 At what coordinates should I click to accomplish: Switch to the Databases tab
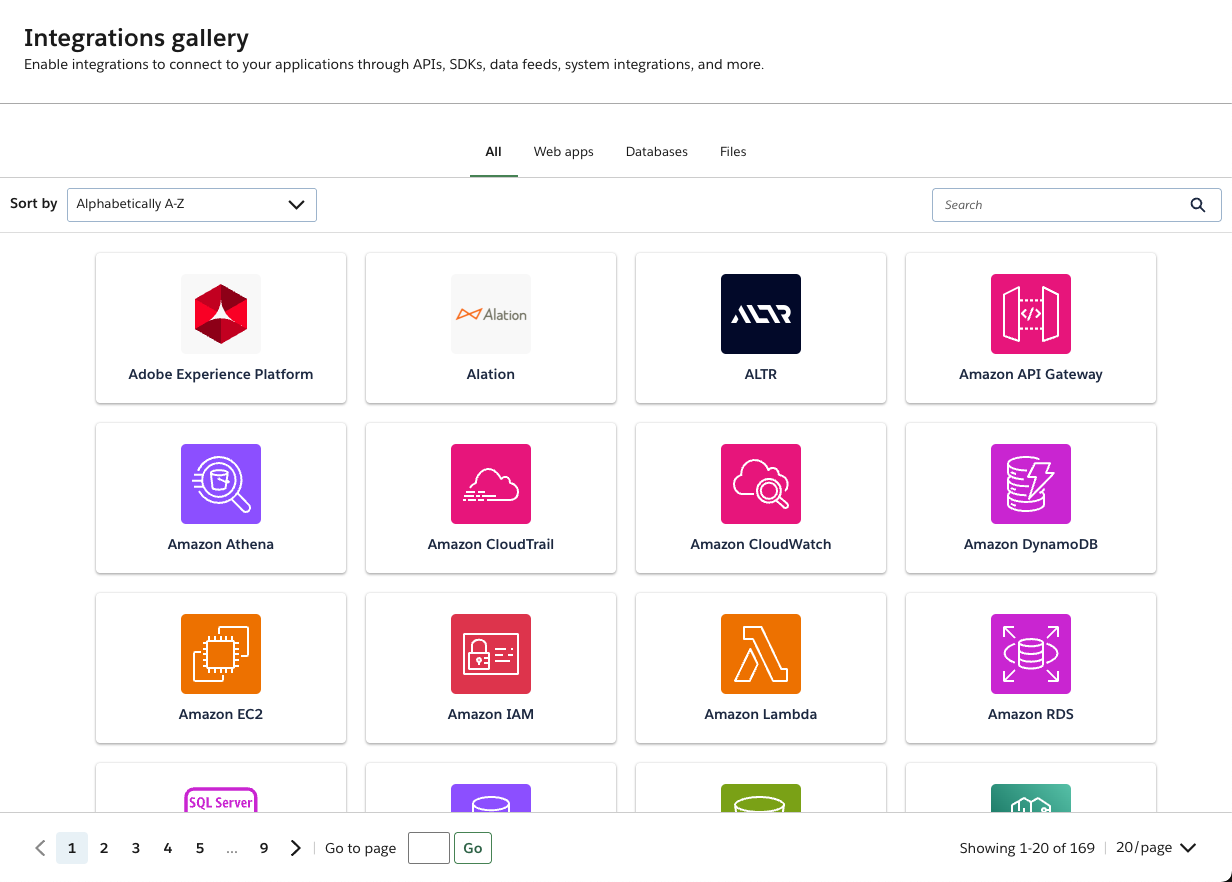[656, 151]
